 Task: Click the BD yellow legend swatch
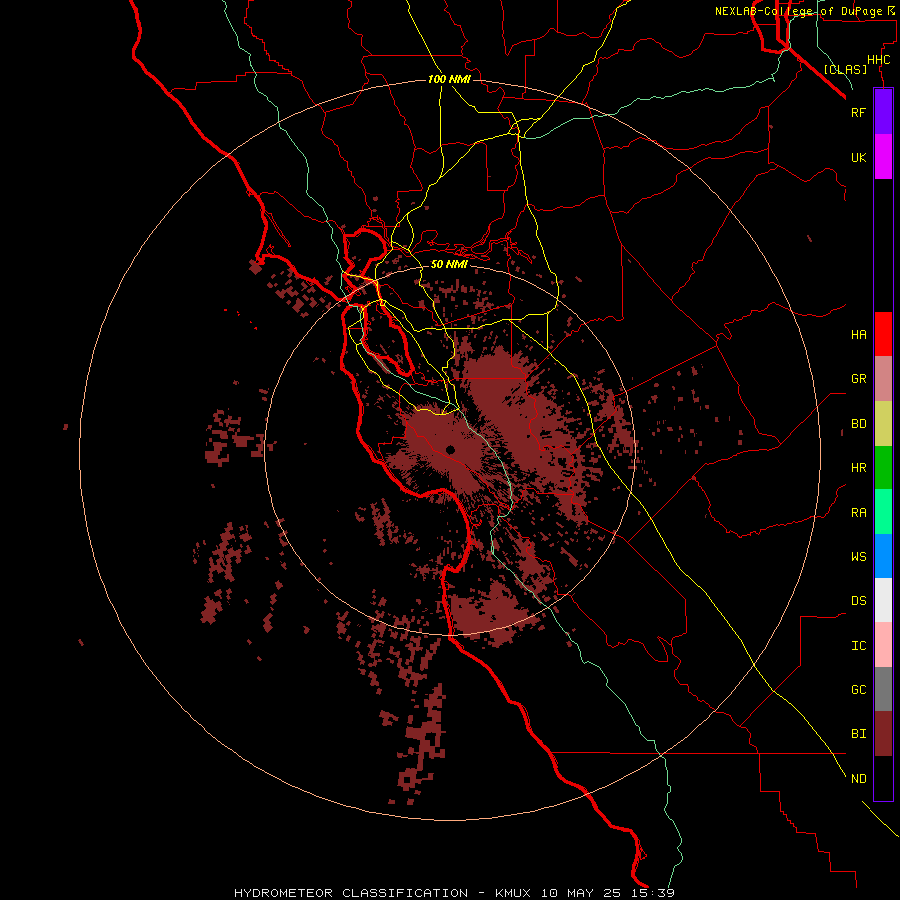point(883,424)
